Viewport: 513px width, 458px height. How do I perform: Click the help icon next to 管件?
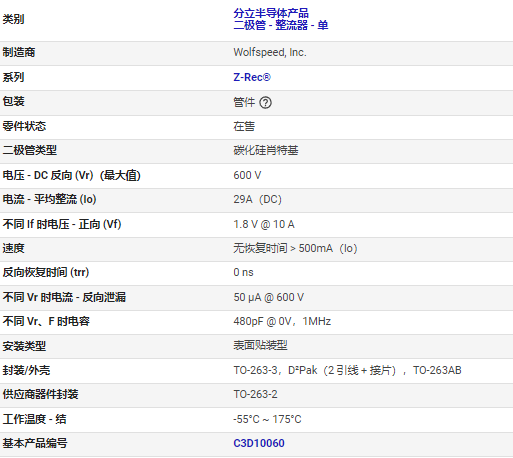(265, 103)
